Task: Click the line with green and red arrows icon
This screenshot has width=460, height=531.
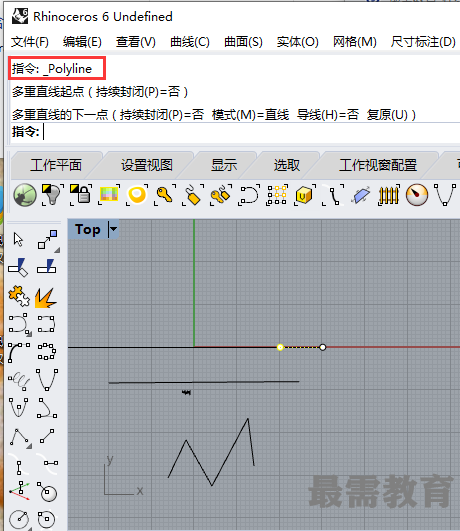Action: 19,491
